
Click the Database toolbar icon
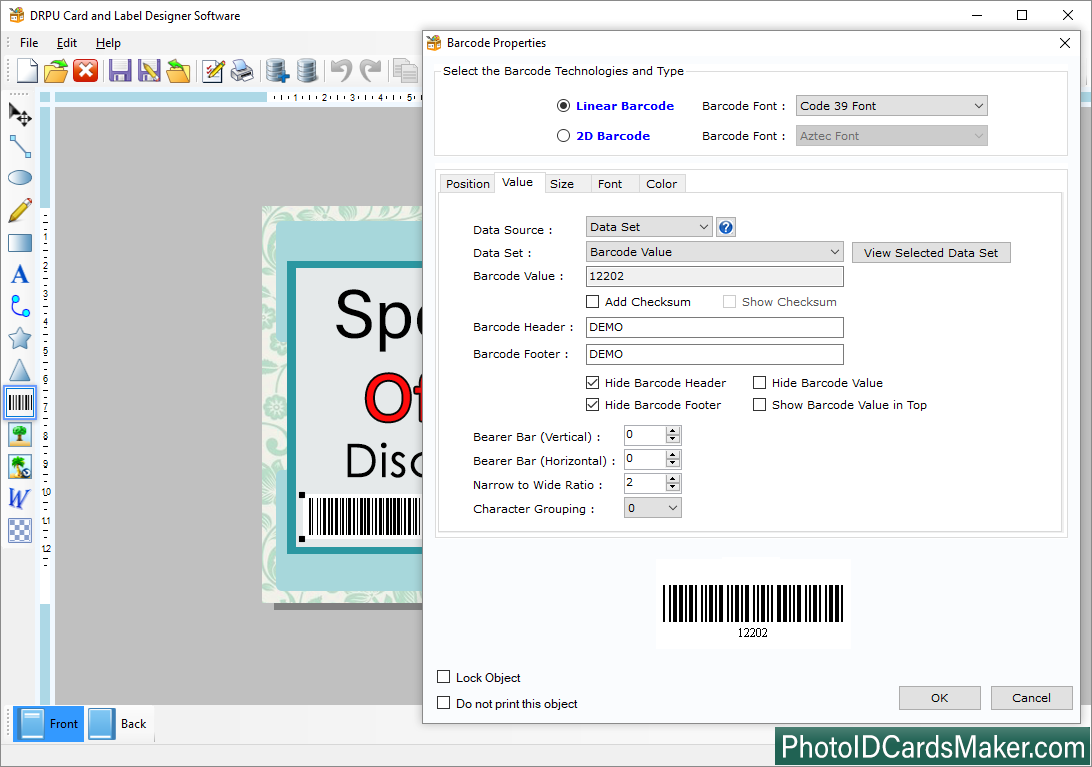[306, 70]
